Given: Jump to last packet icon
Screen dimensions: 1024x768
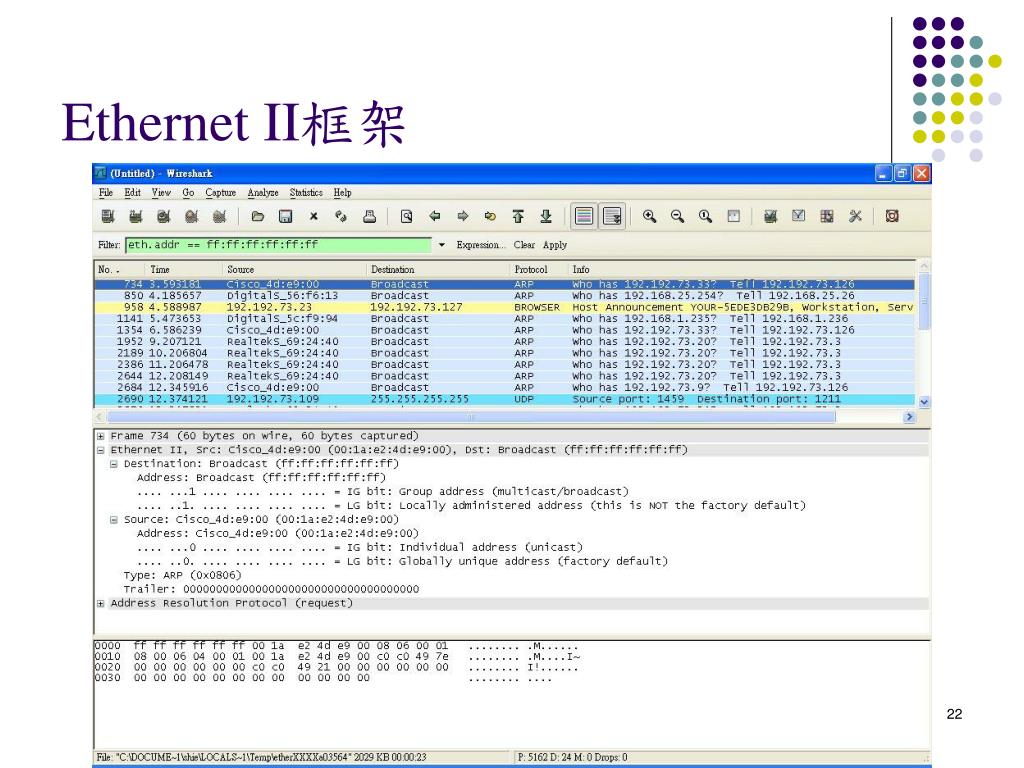Looking at the screenshot, I should [546, 216].
